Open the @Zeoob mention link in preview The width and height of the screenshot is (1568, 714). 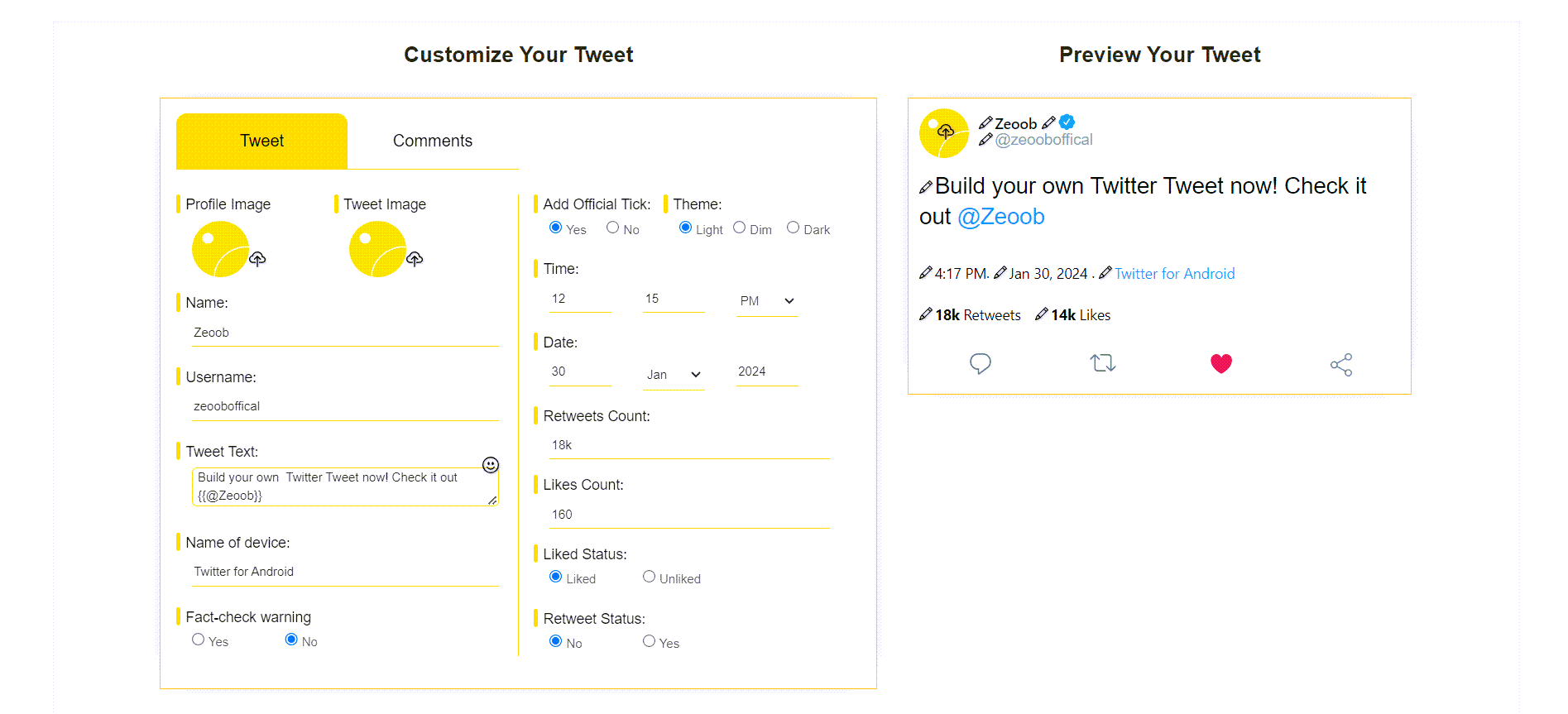click(1000, 217)
